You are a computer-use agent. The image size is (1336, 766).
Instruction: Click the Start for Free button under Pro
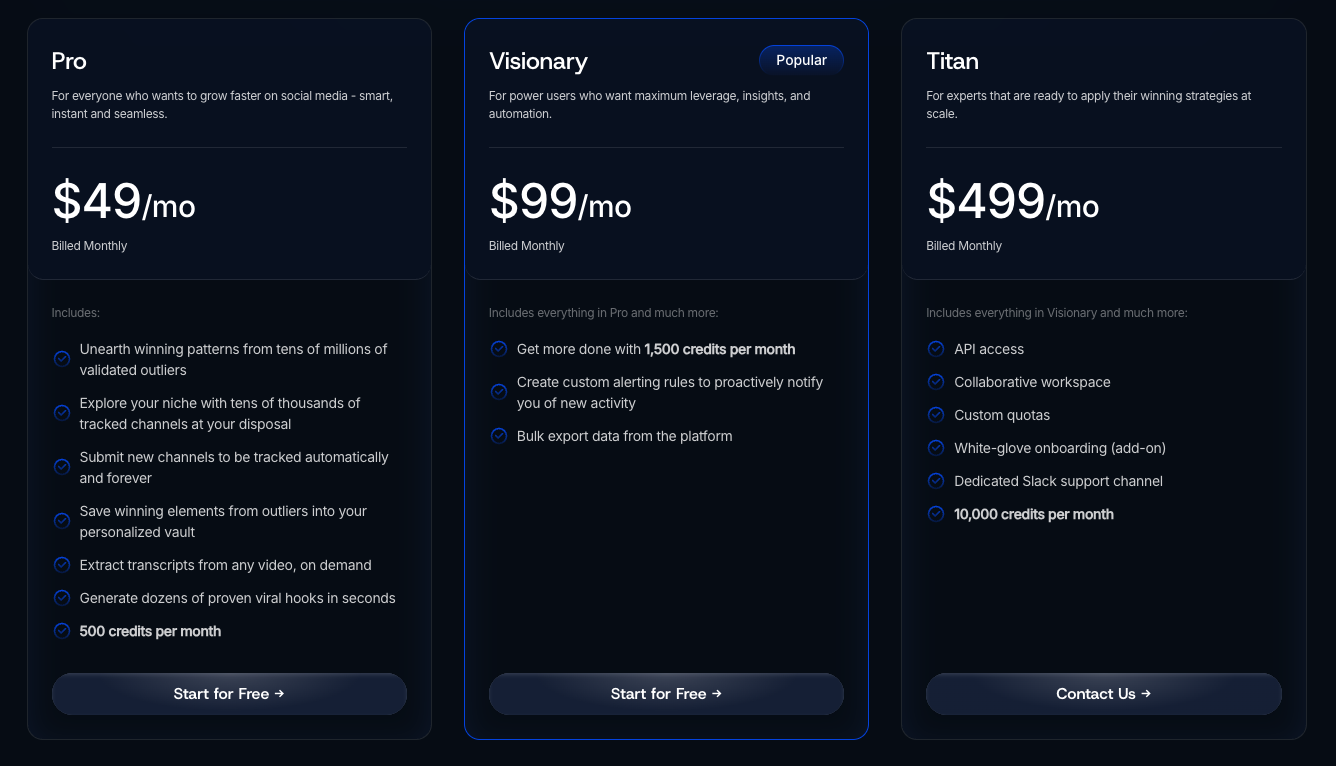[229, 694]
